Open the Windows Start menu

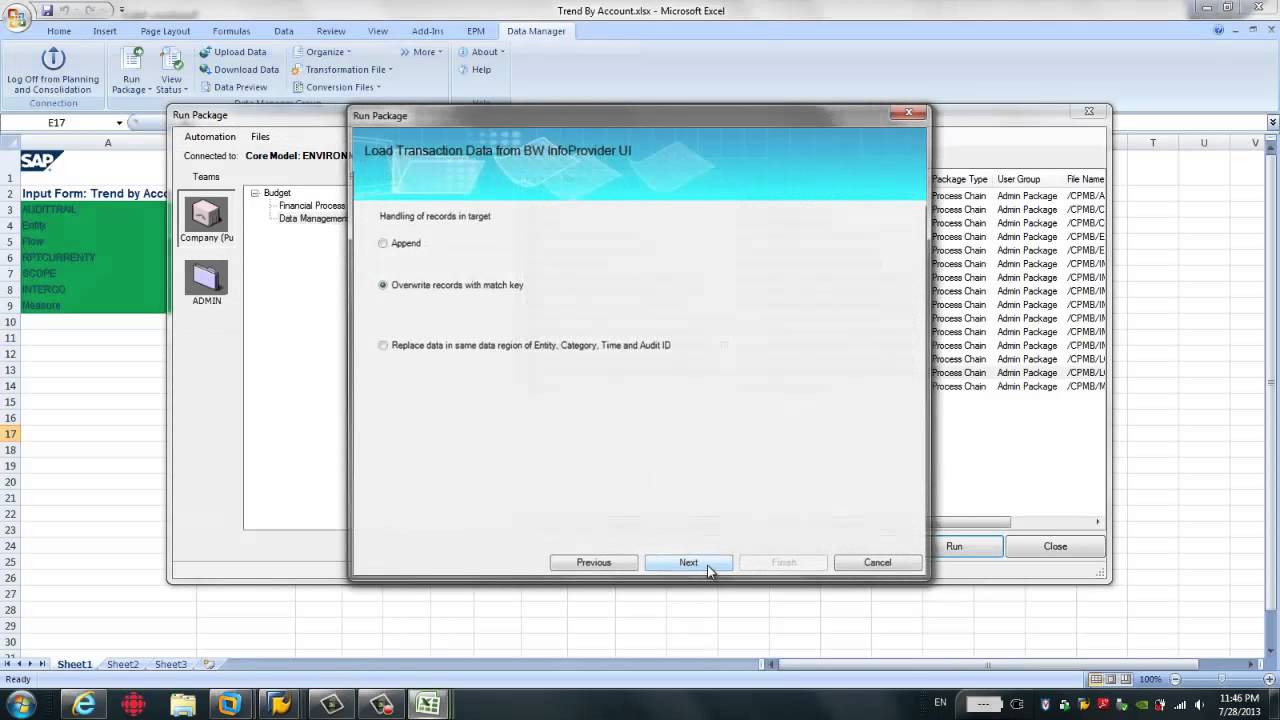(22, 704)
